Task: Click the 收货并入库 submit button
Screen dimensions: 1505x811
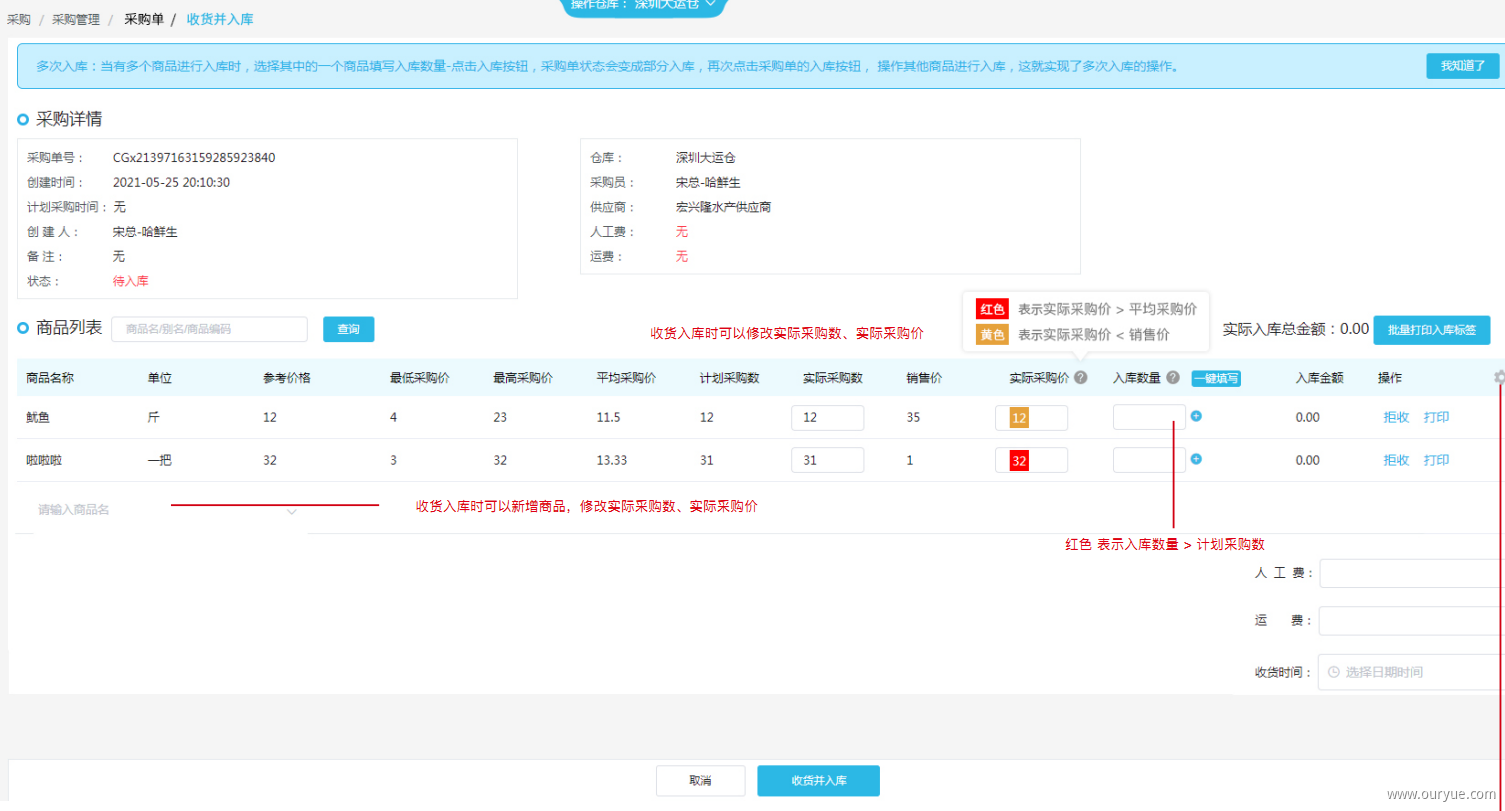Action: pos(818,781)
